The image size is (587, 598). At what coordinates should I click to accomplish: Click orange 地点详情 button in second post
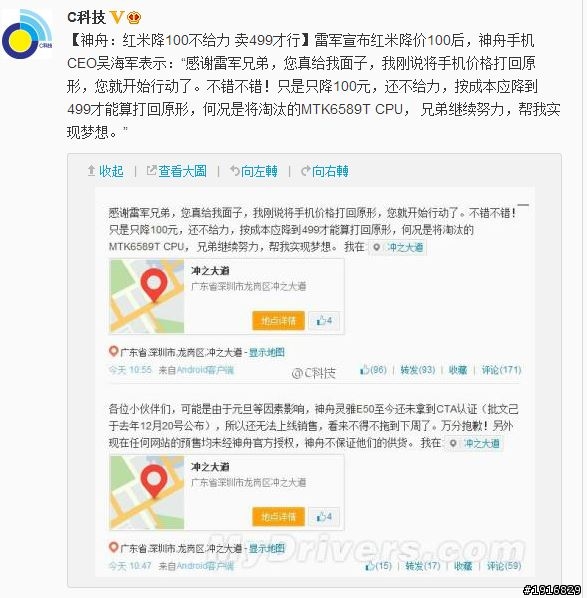[x=278, y=517]
